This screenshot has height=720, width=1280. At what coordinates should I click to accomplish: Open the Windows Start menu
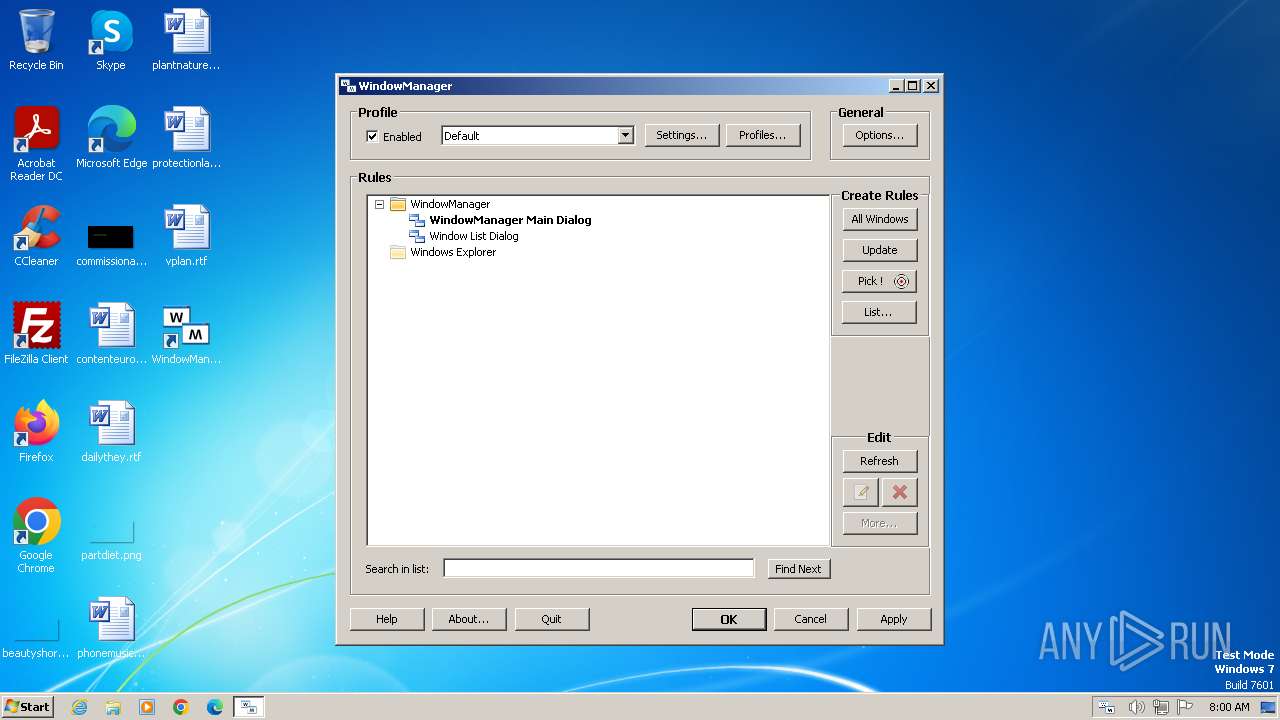(28, 707)
